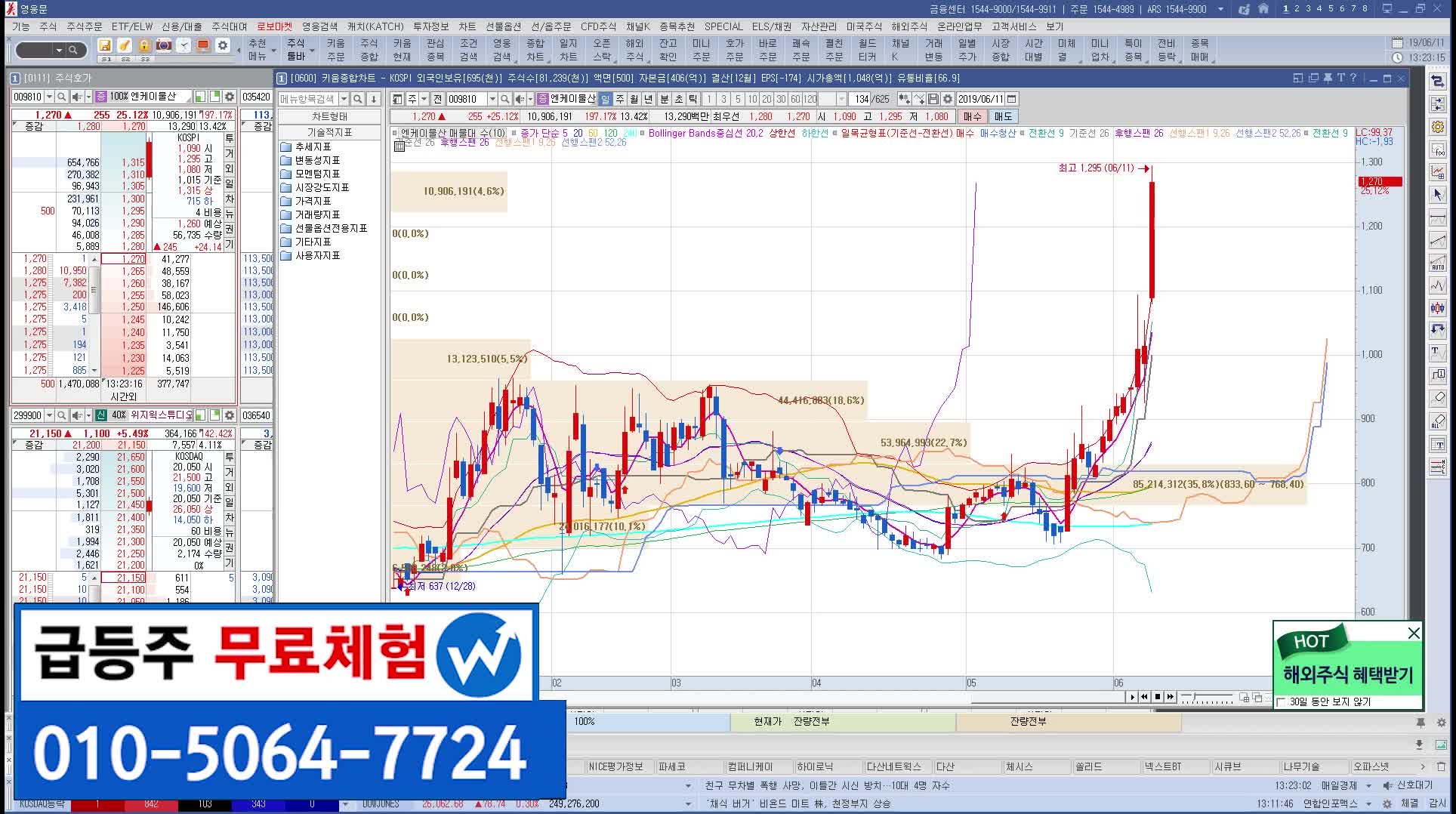Click the f(x) indicator formula icon
Viewport: 1456px width, 814px height.
tap(1438, 150)
